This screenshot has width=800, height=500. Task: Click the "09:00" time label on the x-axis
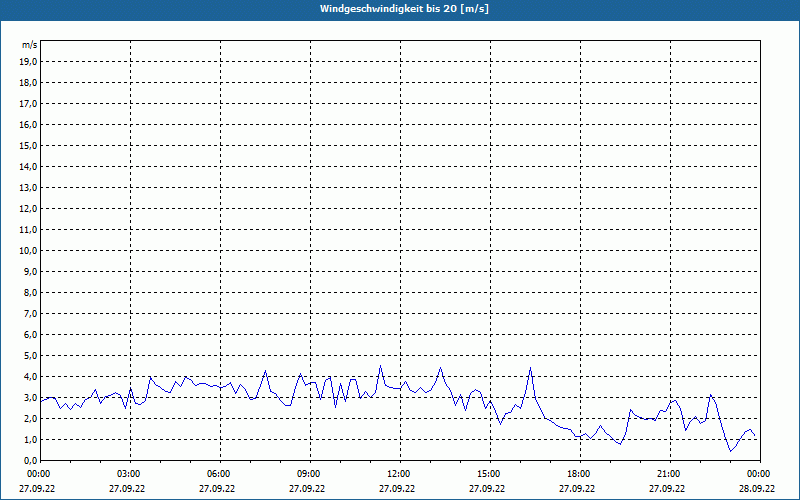pos(310,474)
